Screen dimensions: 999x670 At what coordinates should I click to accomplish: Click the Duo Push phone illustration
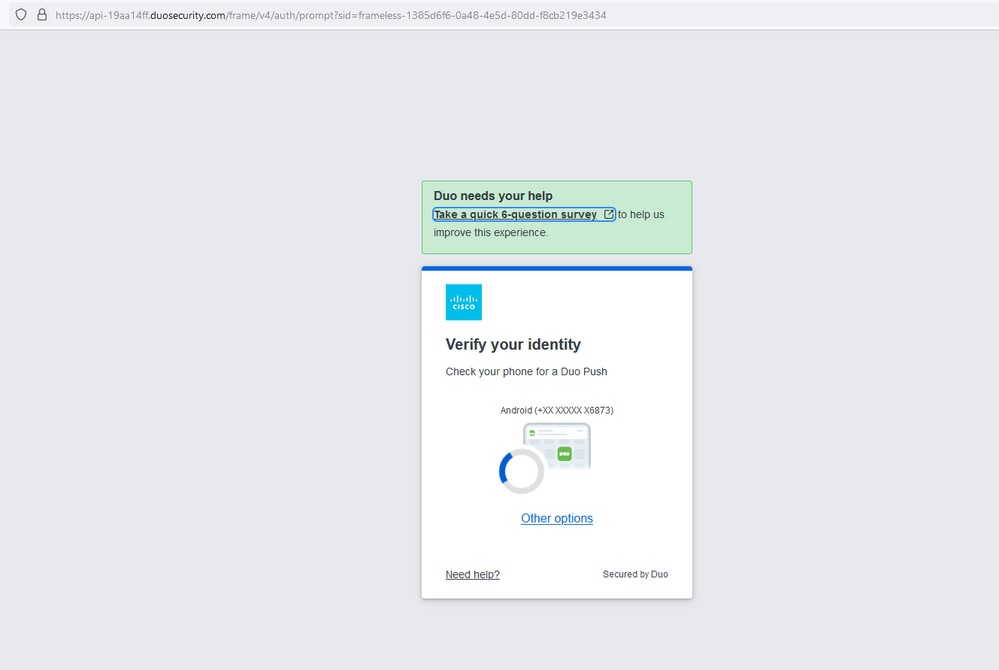(x=557, y=446)
